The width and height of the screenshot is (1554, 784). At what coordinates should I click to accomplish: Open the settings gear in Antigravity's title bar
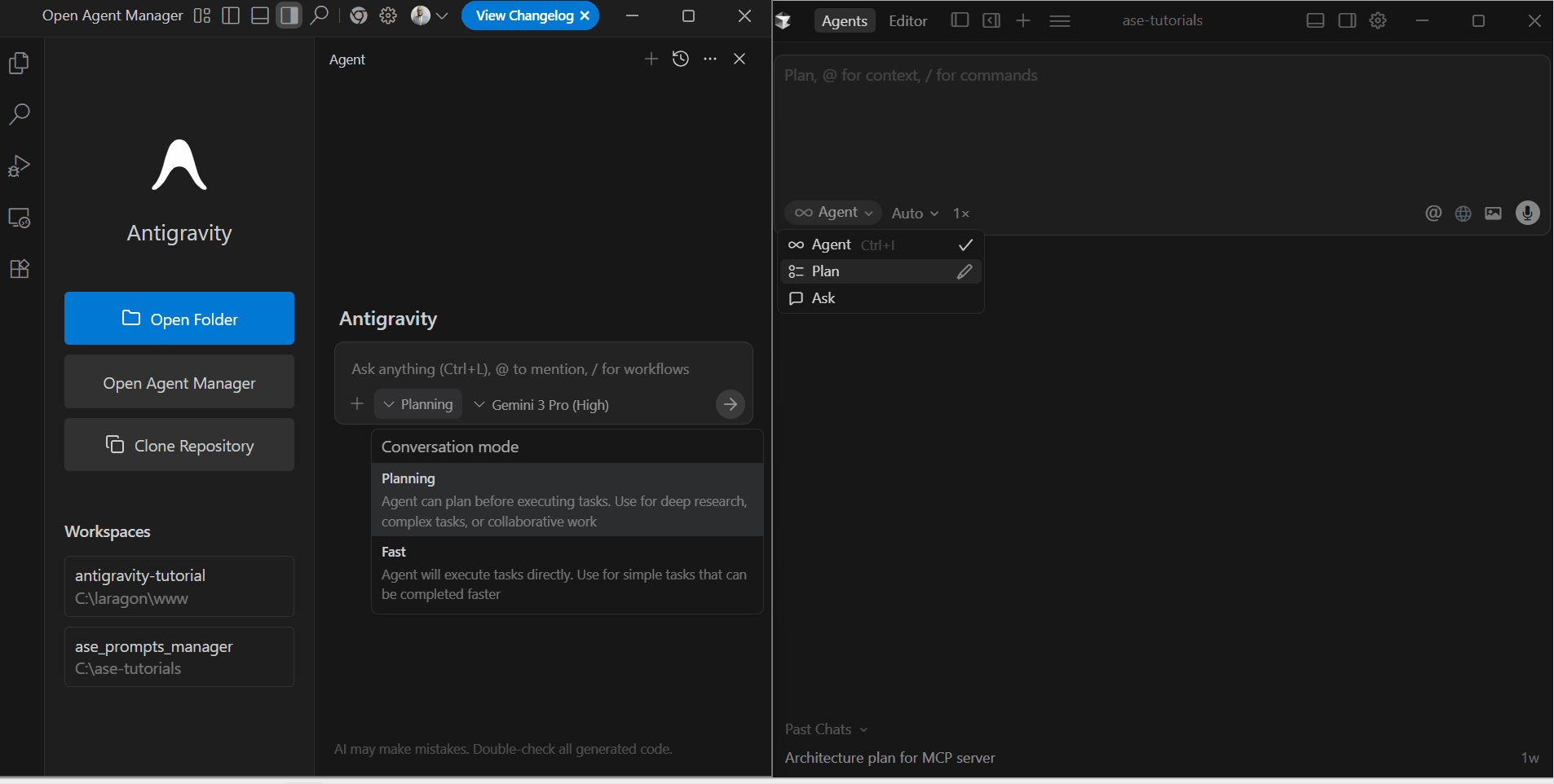pyautogui.click(x=388, y=15)
